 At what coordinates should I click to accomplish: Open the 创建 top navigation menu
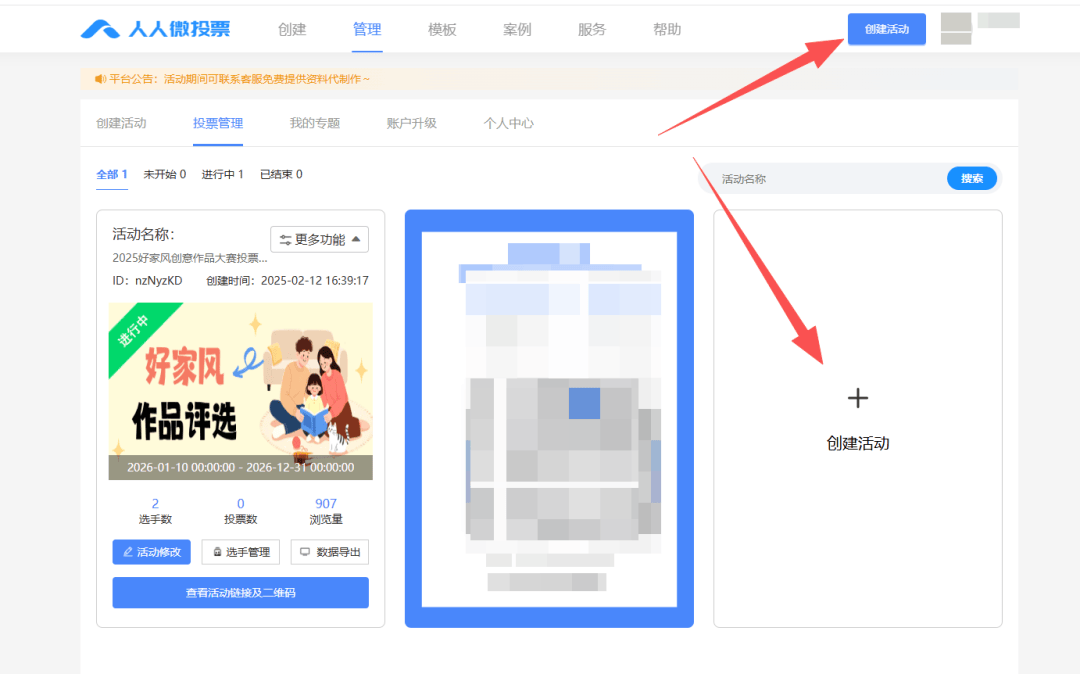coord(292,30)
